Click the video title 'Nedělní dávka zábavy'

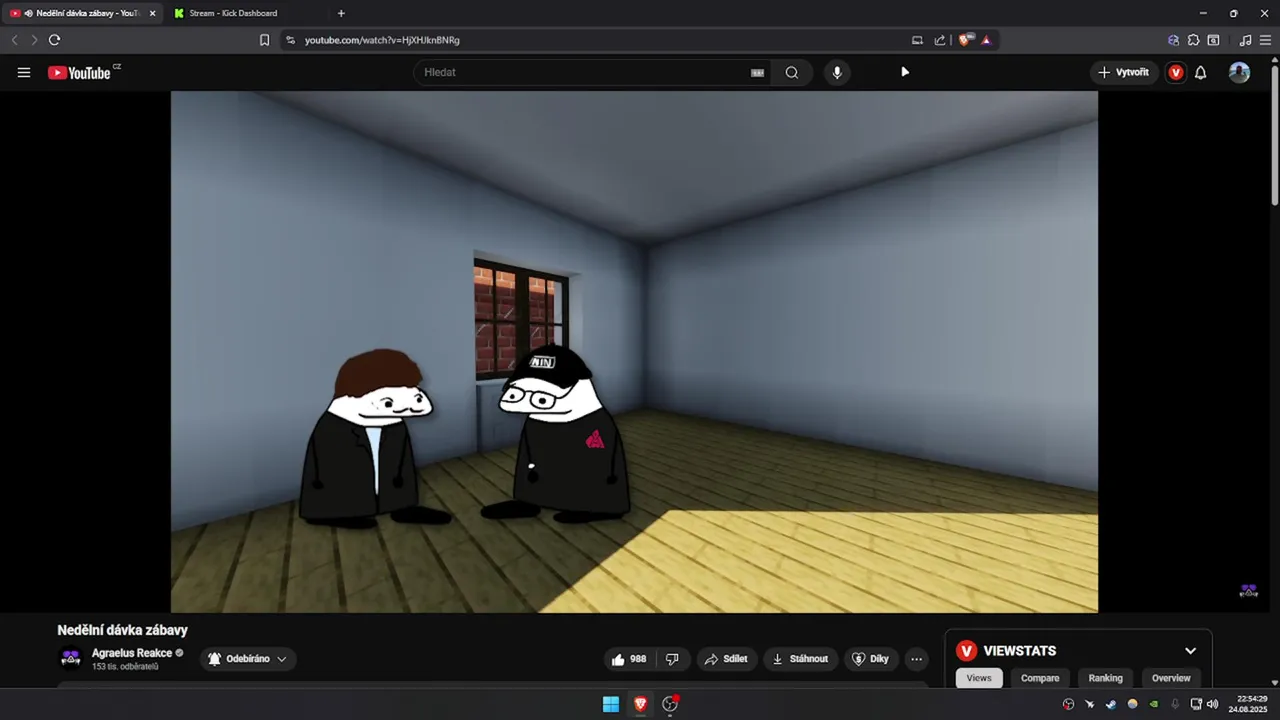122,630
